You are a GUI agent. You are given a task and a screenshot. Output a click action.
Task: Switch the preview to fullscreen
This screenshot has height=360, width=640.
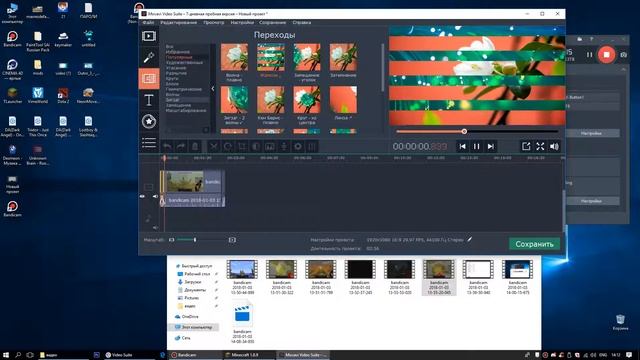pos(540,147)
